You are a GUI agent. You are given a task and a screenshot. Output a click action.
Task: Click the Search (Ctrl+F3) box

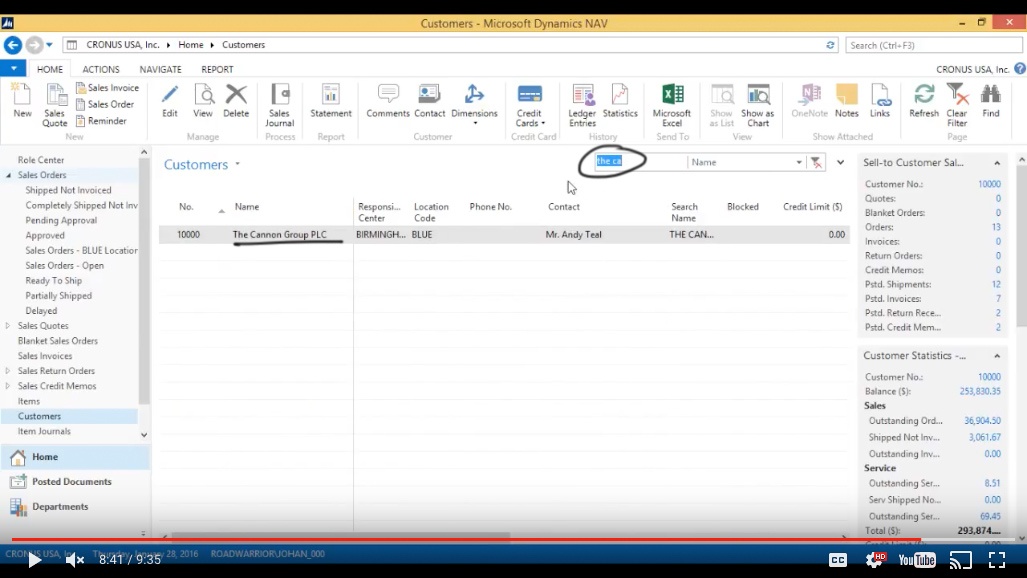933,45
